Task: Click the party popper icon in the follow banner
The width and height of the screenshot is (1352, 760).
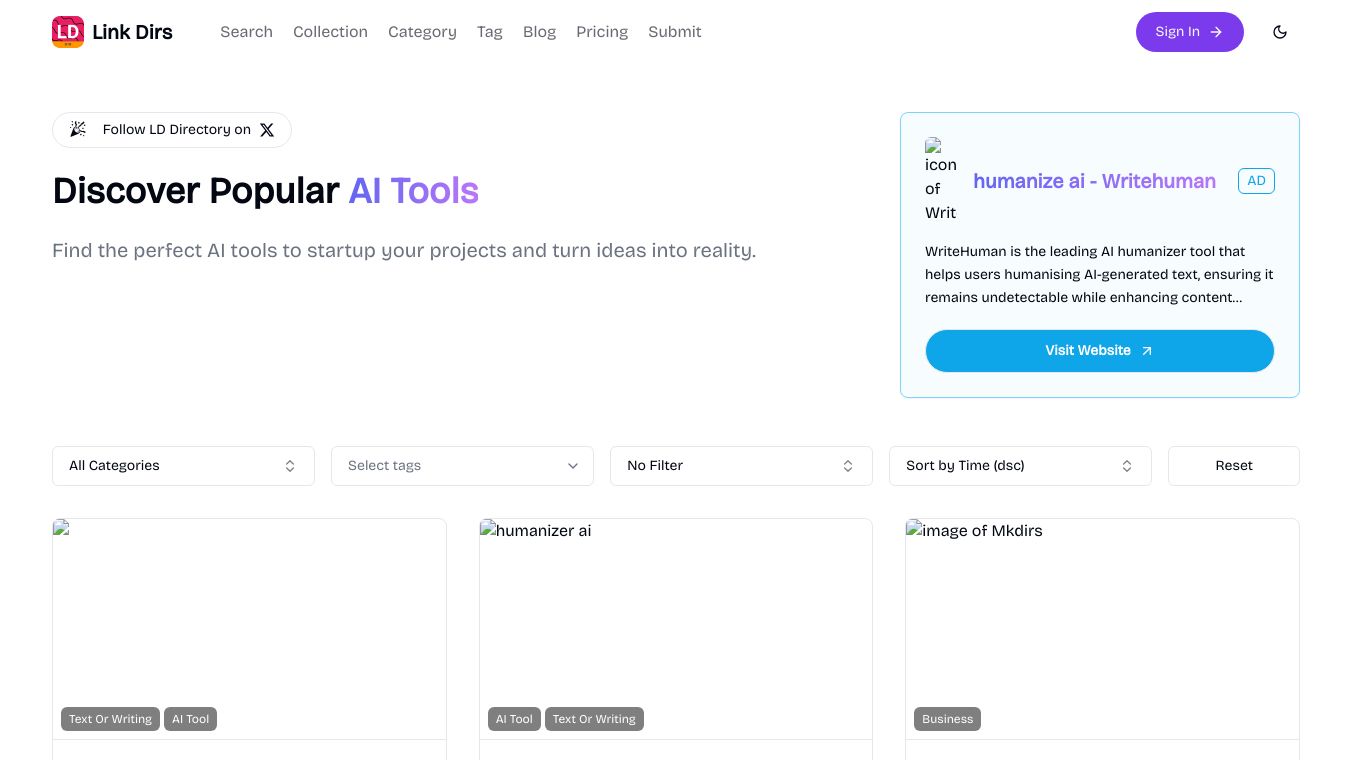Action: pos(78,130)
